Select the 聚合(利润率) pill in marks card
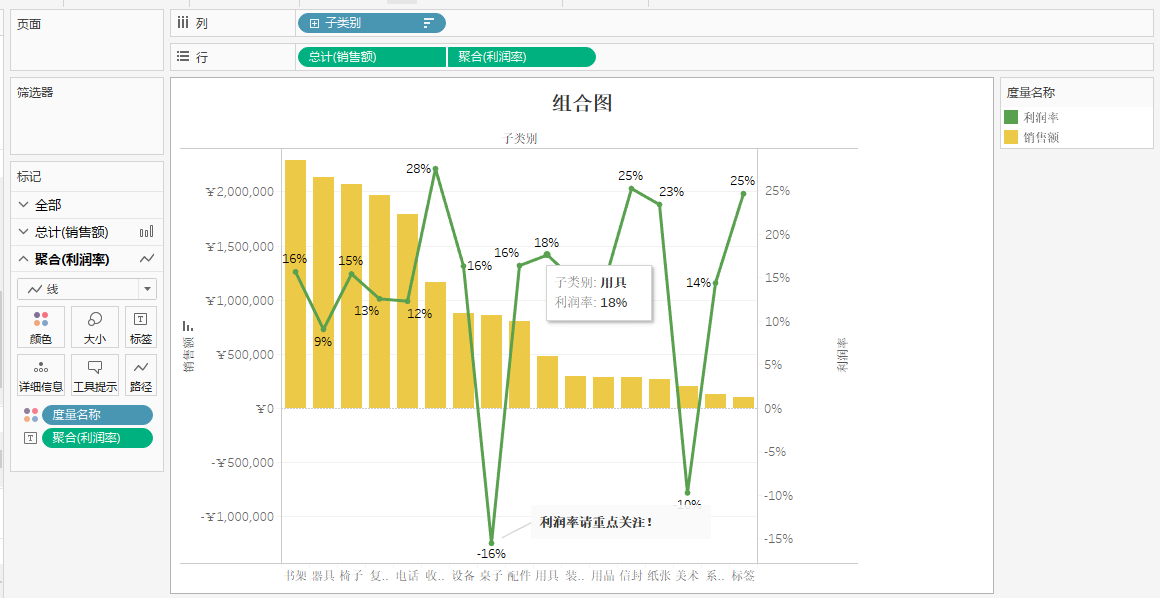The image size is (1160, 598). pyautogui.click(x=98, y=438)
